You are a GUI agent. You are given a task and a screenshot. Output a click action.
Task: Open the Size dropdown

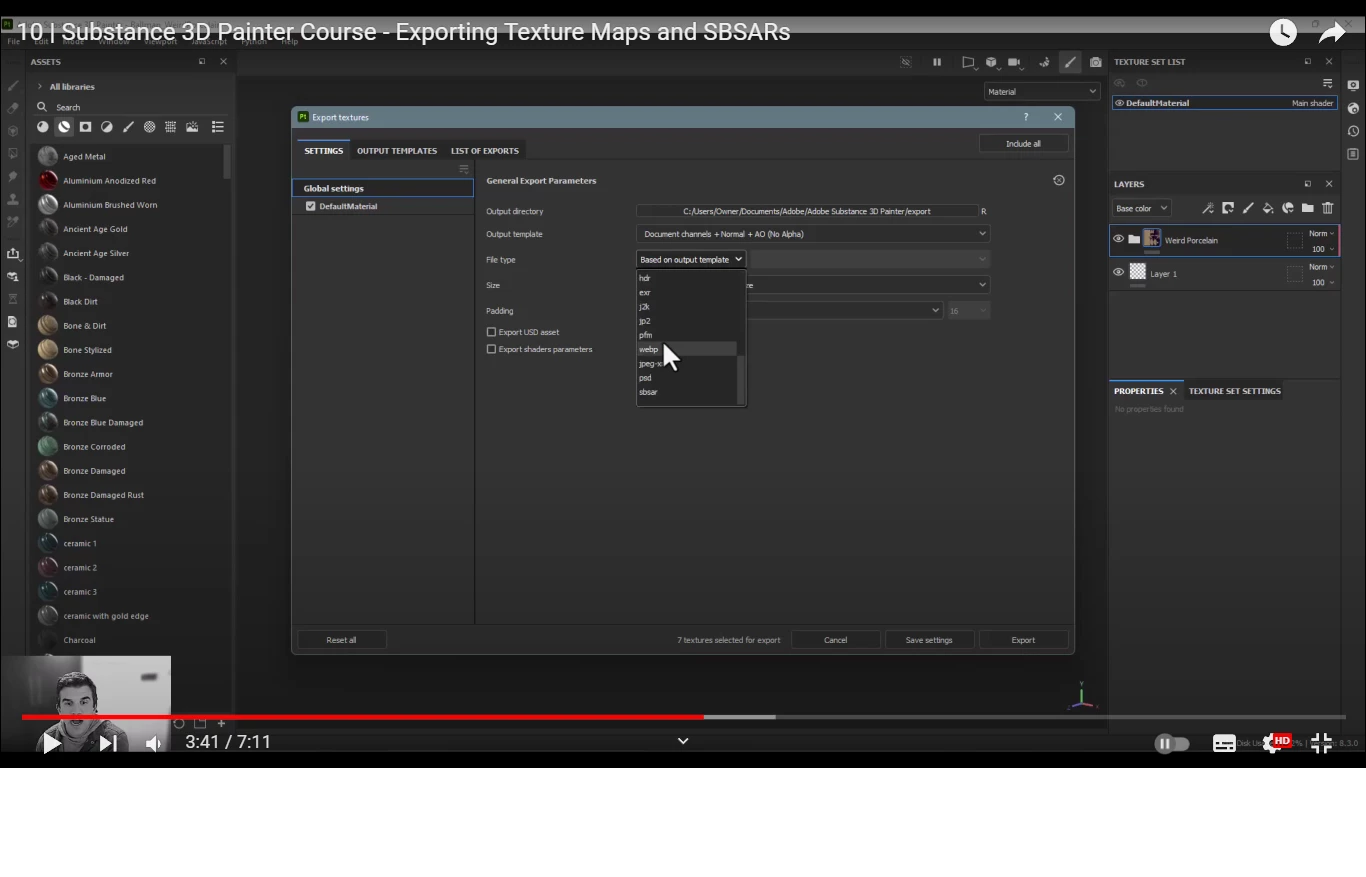(x=868, y=285)
